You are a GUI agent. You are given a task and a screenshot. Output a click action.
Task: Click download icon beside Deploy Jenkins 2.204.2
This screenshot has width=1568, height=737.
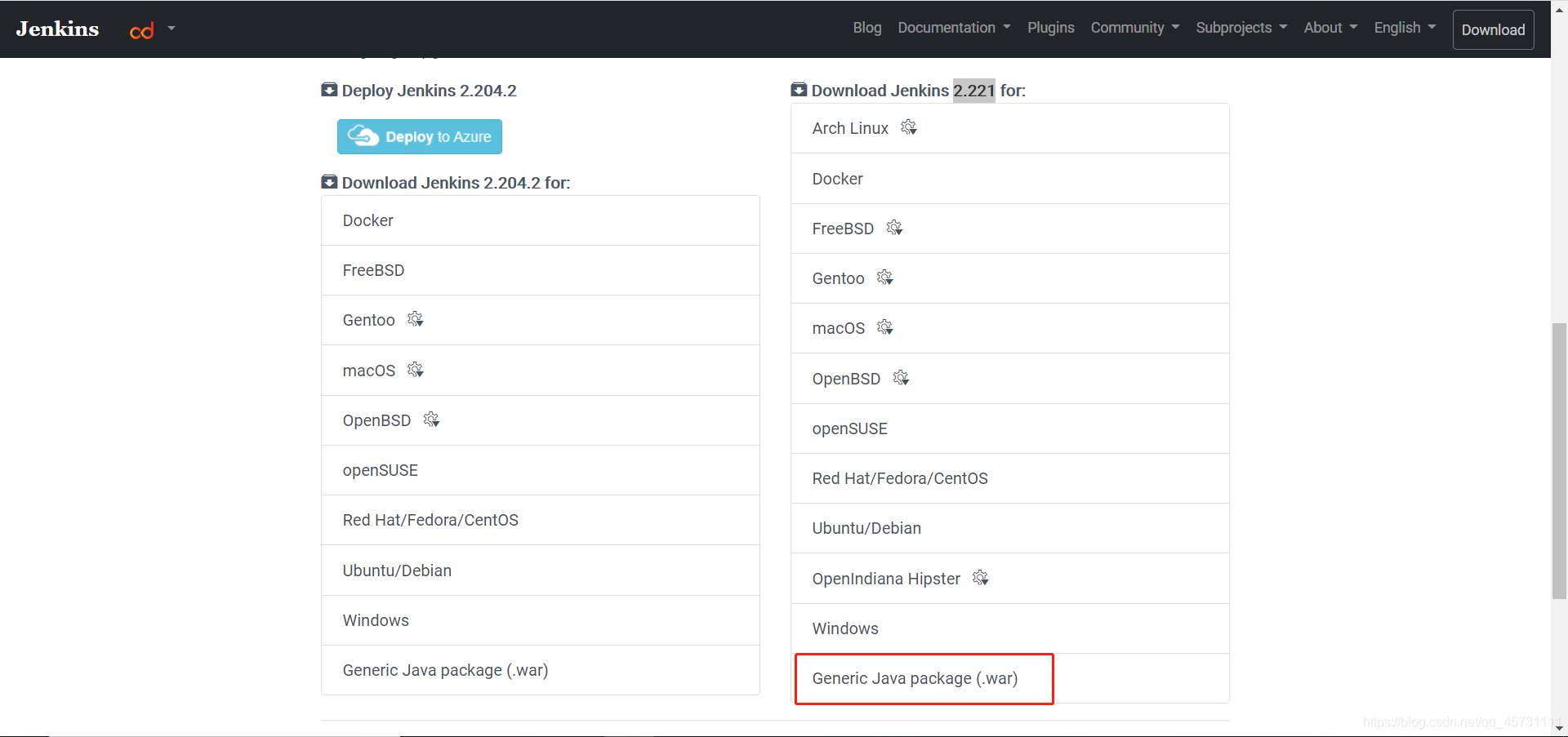point(329,90)
